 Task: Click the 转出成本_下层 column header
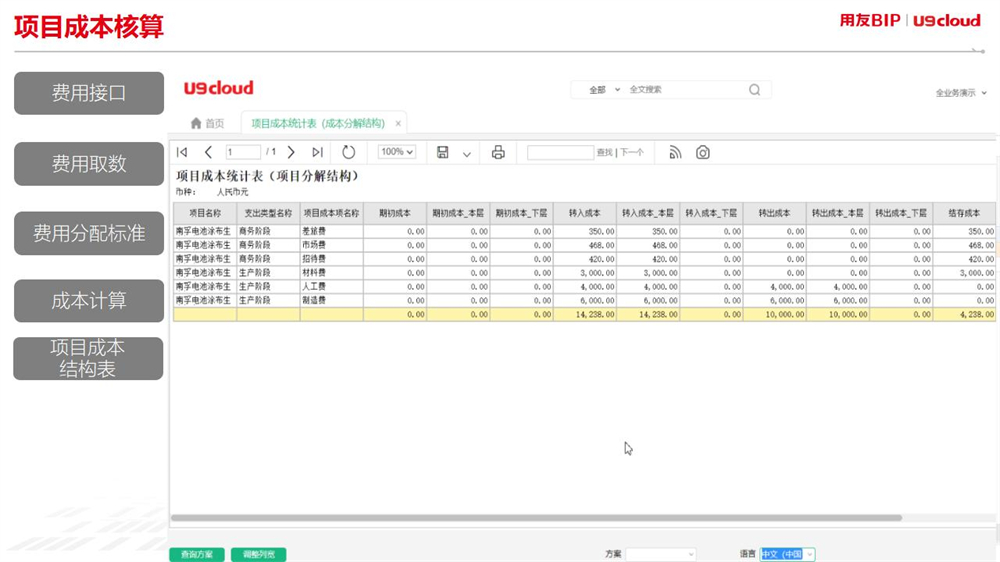[x=901, y=213]
